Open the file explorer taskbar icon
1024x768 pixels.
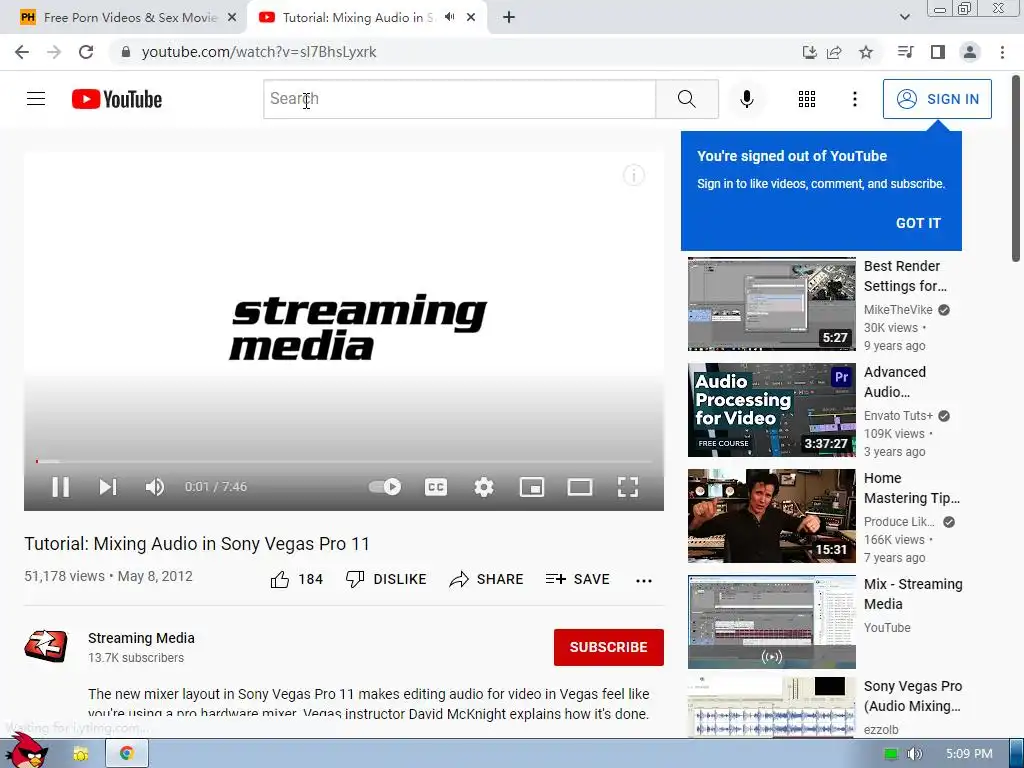coord(81,754)
